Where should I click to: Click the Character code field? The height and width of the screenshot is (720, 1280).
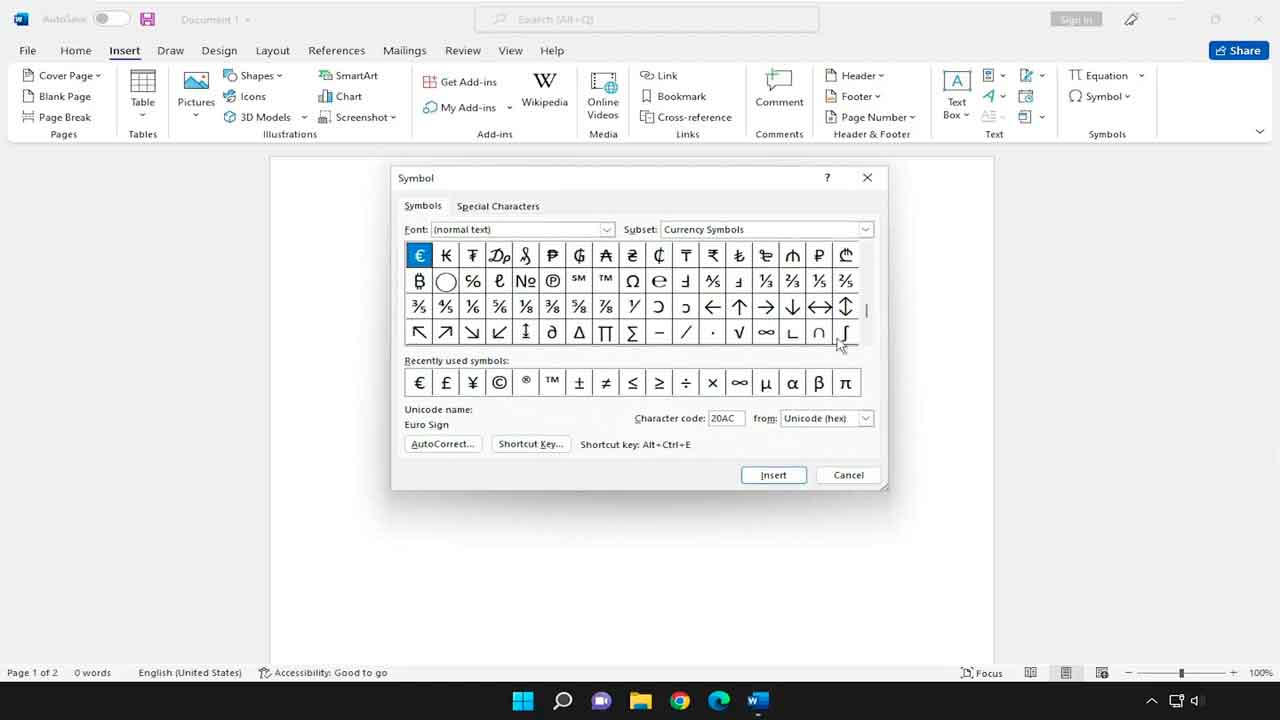[726, 418]
